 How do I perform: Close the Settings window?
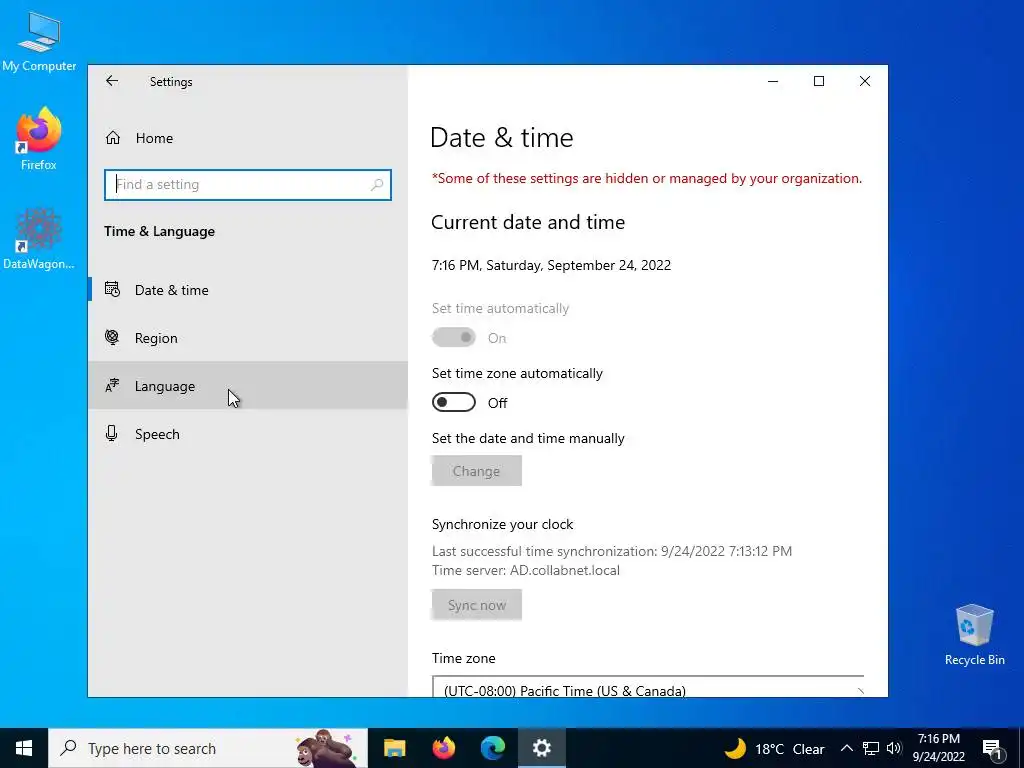[x=865, y=81]
